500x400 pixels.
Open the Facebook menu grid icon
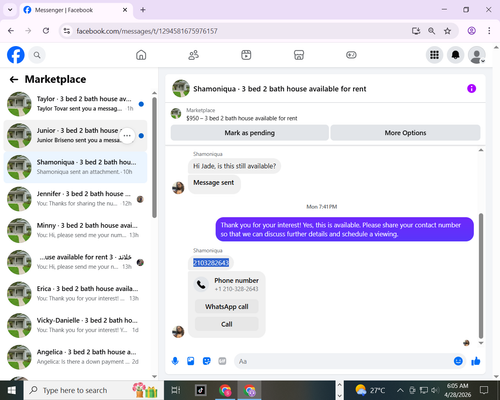[x=434, y=55]
